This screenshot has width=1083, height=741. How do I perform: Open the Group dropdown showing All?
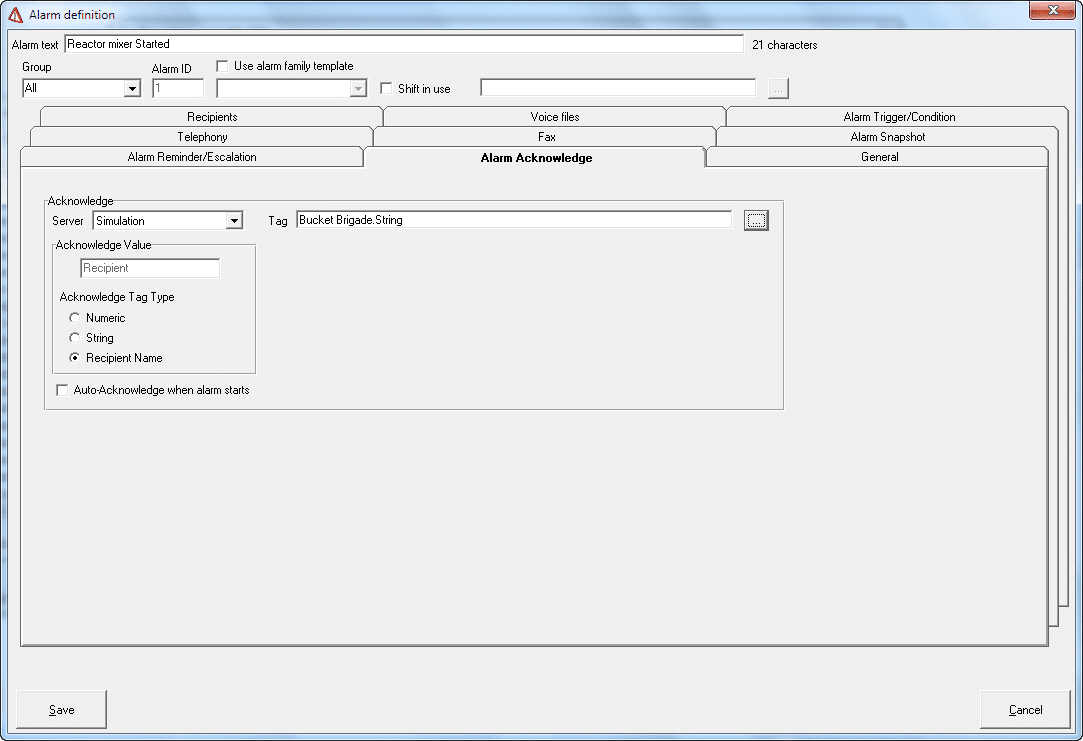[132, 88]
